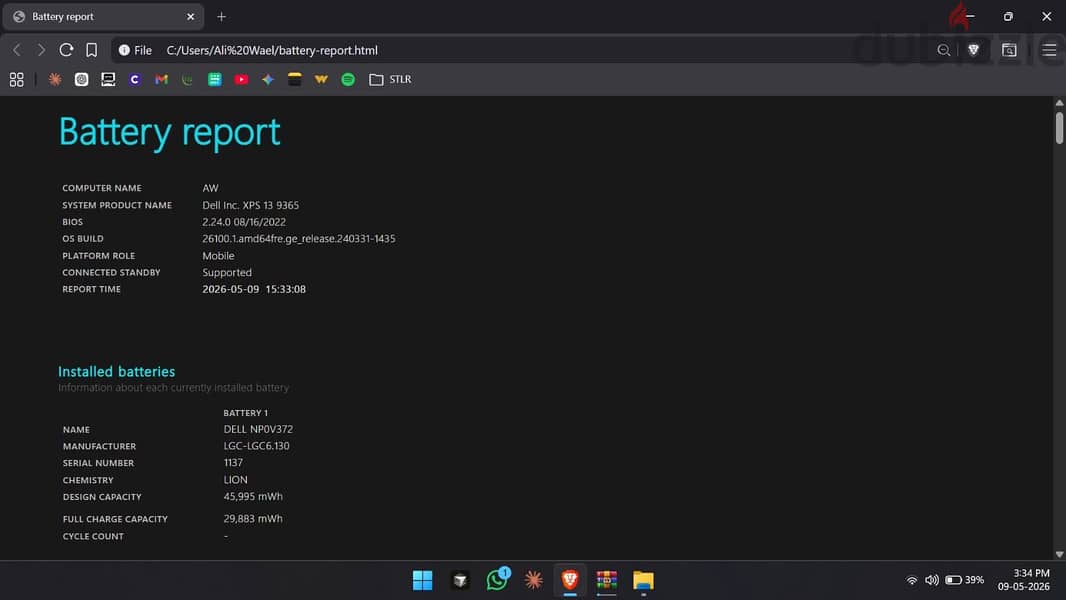
Task: Open the apps grid icon on bookmarks bar
Action: [16, 80]
